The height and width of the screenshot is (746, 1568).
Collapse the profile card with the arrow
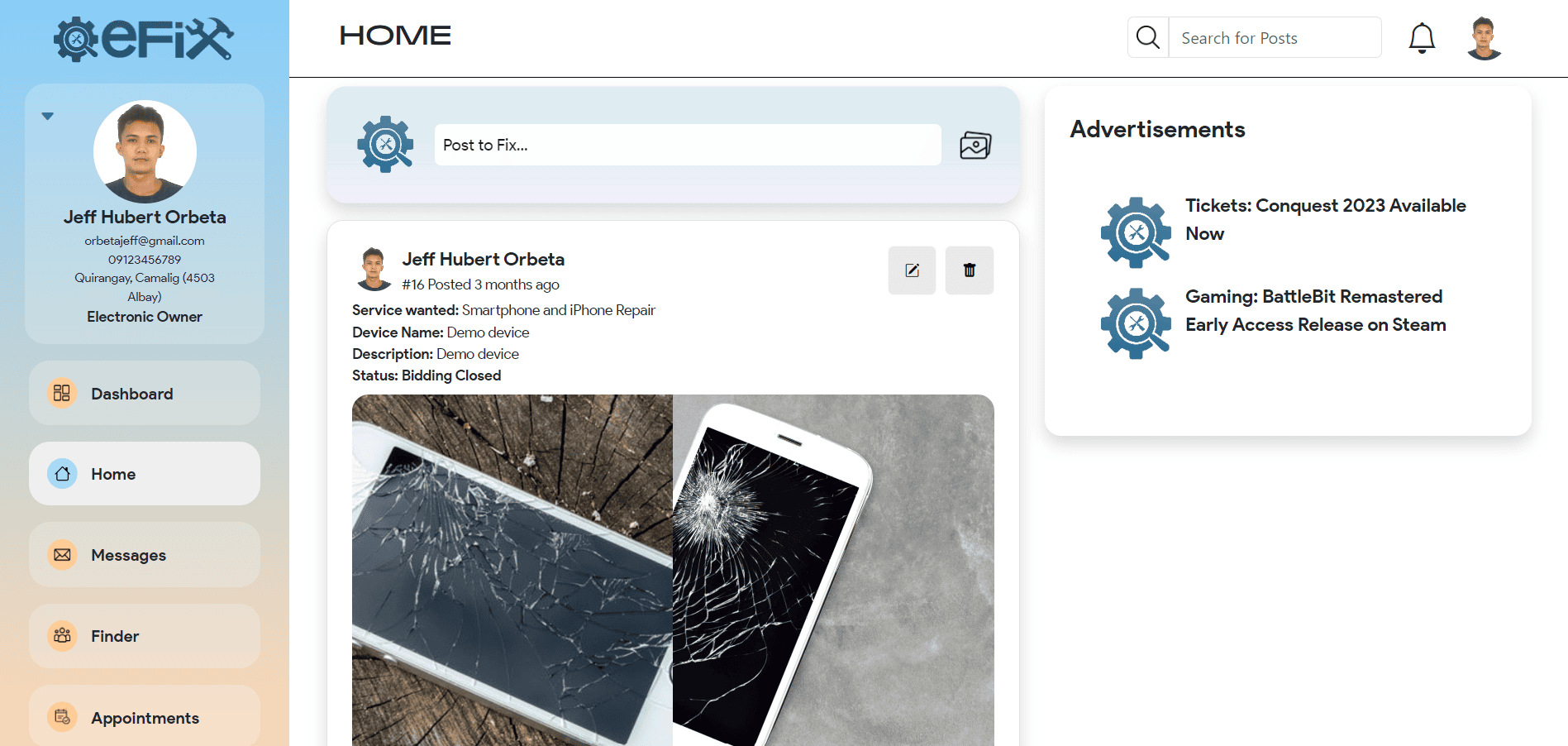48,116
